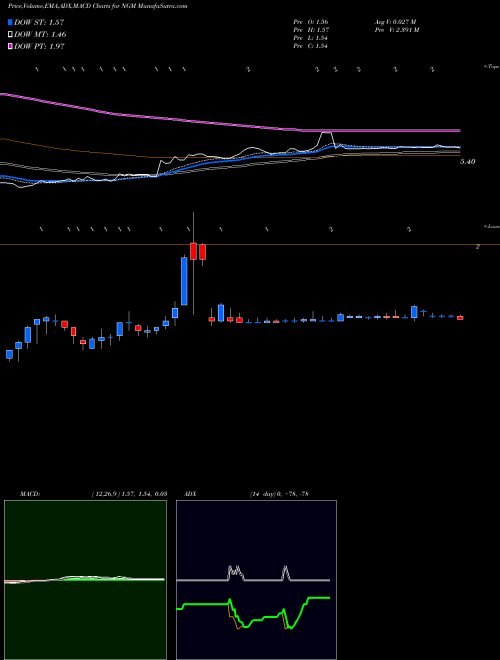Select the 'DOW MT: 1.46' legend label
500x660 pixels.
tap(40, 35)
